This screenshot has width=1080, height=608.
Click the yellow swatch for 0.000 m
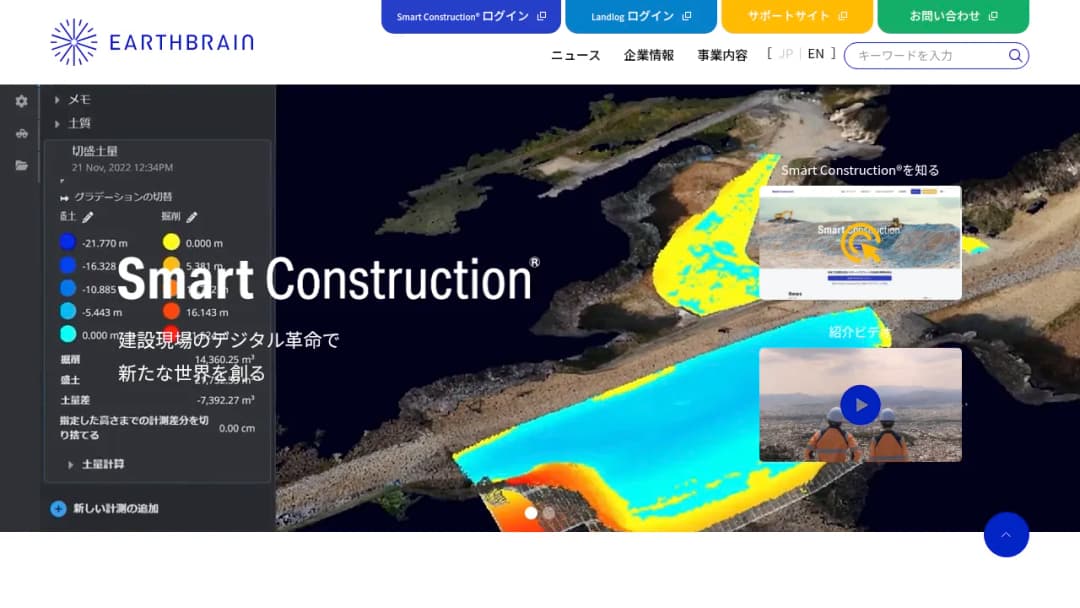coord(171,242)
